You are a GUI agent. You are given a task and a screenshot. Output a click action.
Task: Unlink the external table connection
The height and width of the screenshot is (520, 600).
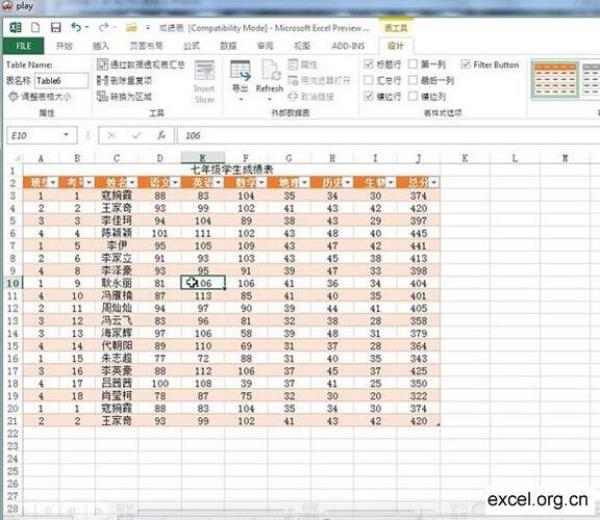[x=311, y=96]
